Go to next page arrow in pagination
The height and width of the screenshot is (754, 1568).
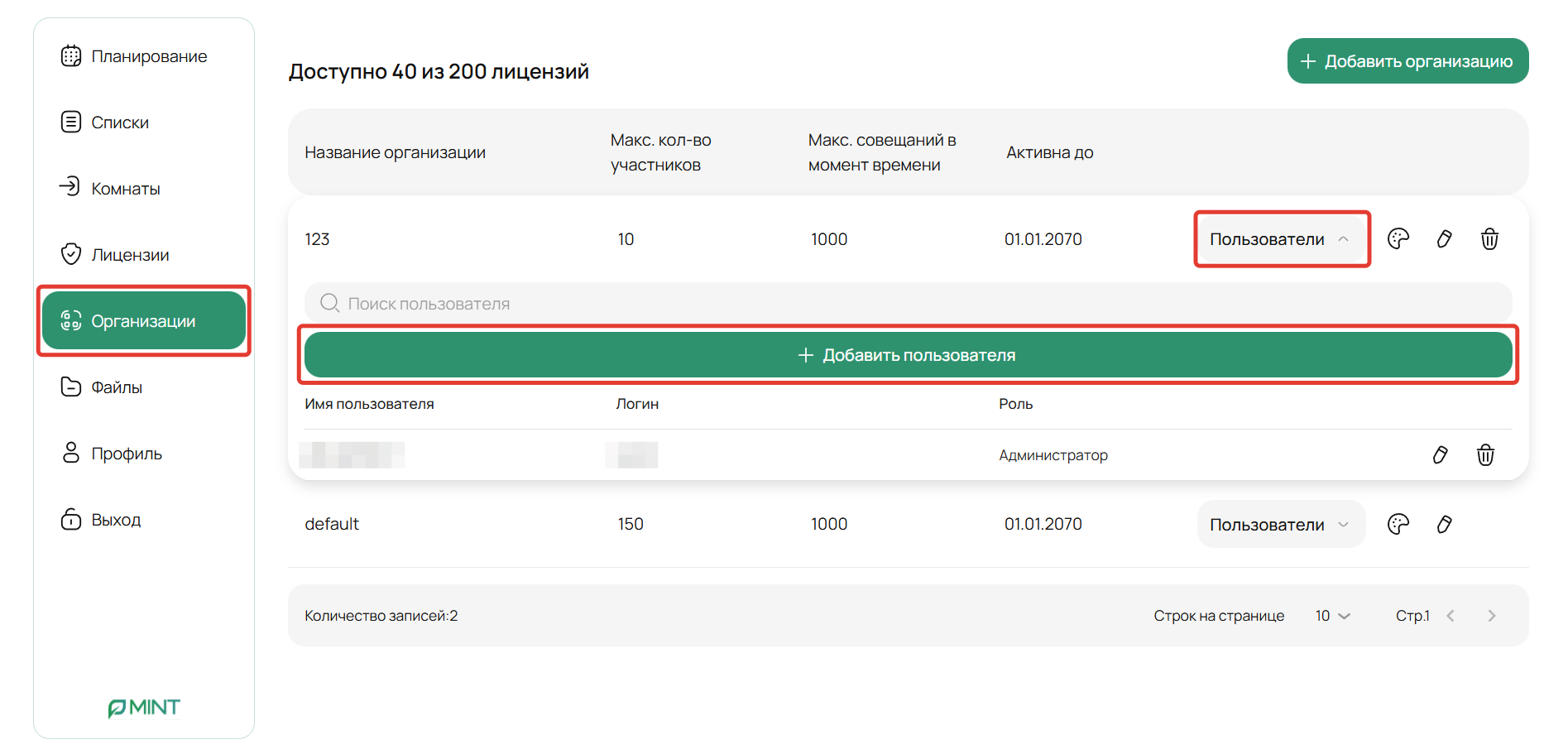(x=1491, y=616)
